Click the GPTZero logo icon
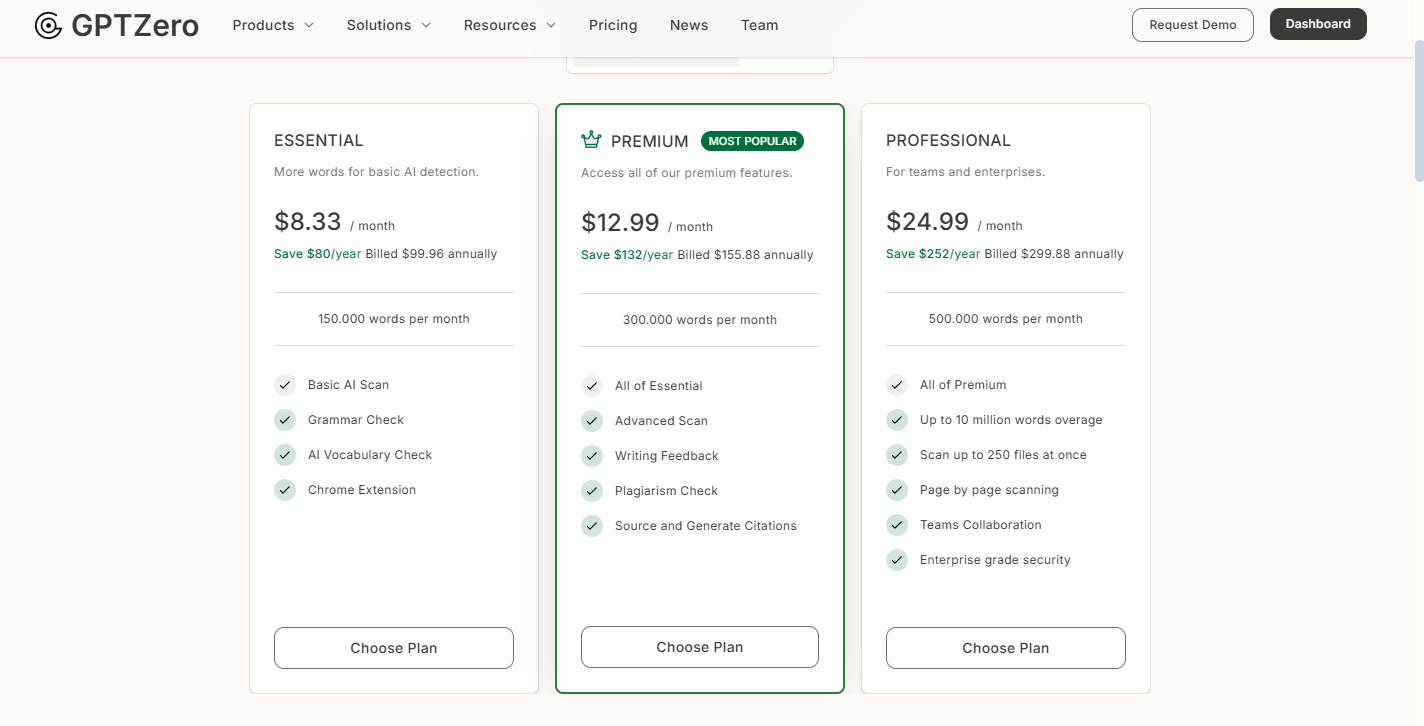1424x726 pixels. [48, 26]
